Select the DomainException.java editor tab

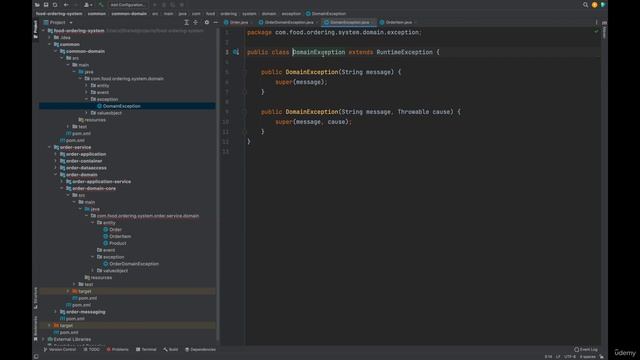coord(349,22)
